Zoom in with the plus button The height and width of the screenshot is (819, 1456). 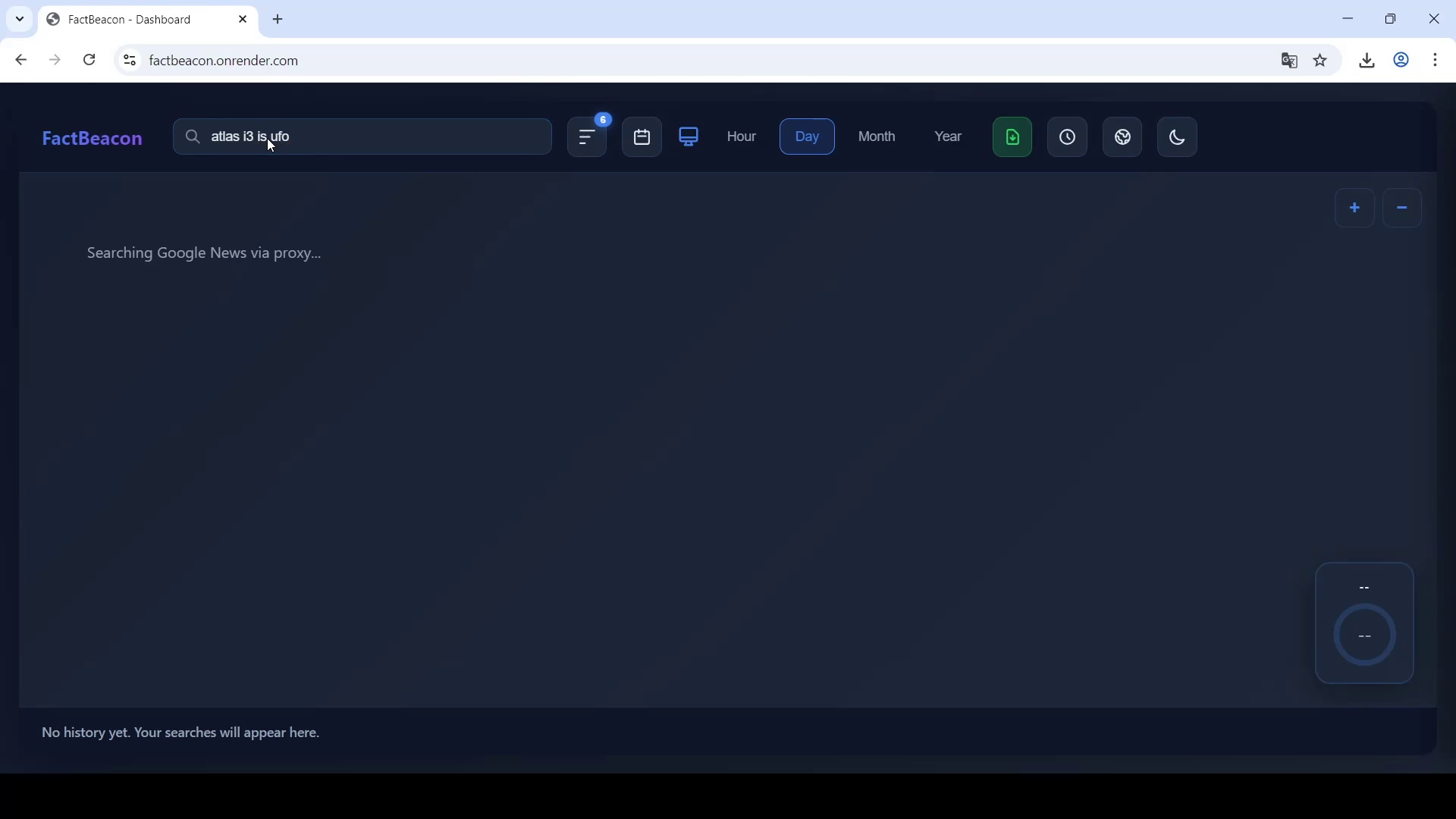point(1355,208)
